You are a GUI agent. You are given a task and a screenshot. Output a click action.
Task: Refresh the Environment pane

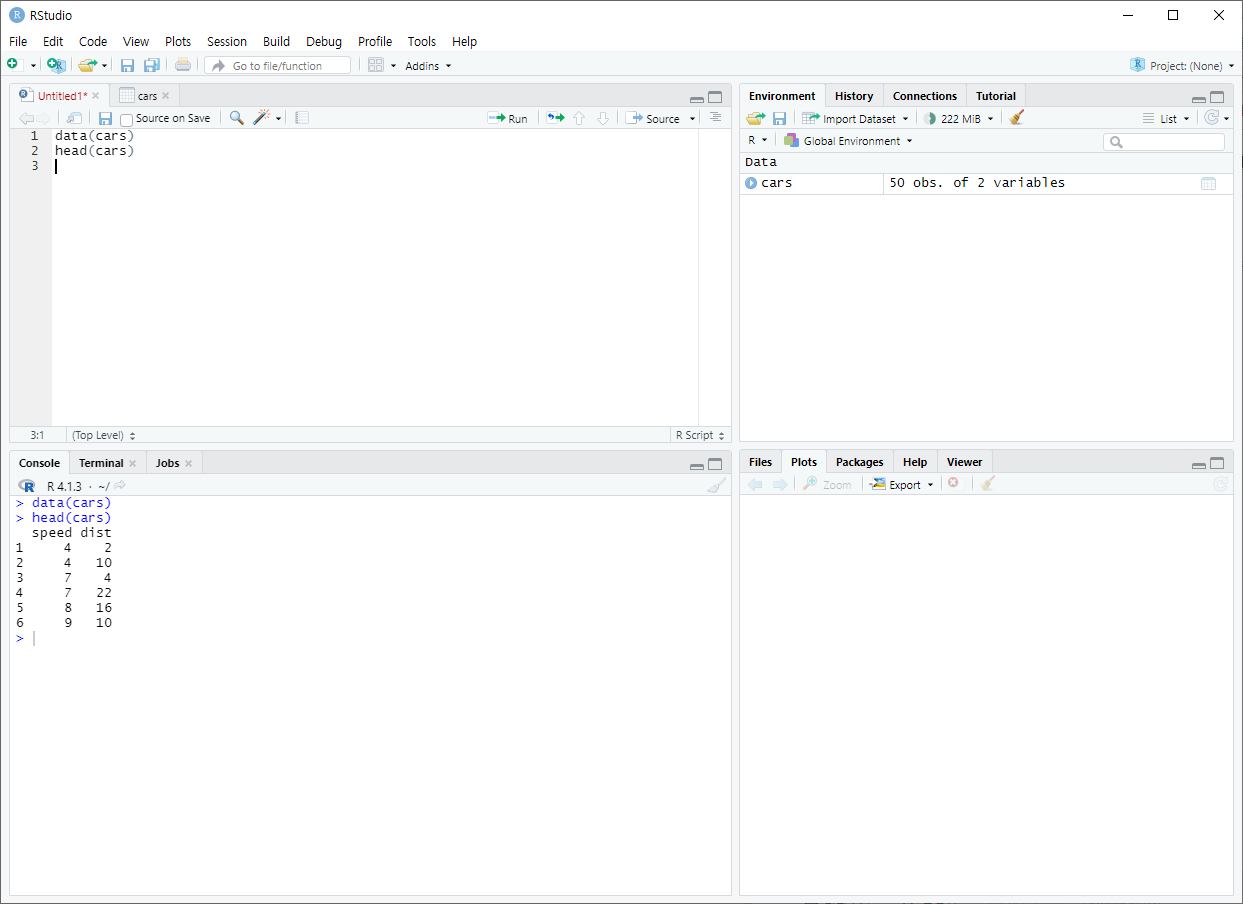click(1212, 118)
